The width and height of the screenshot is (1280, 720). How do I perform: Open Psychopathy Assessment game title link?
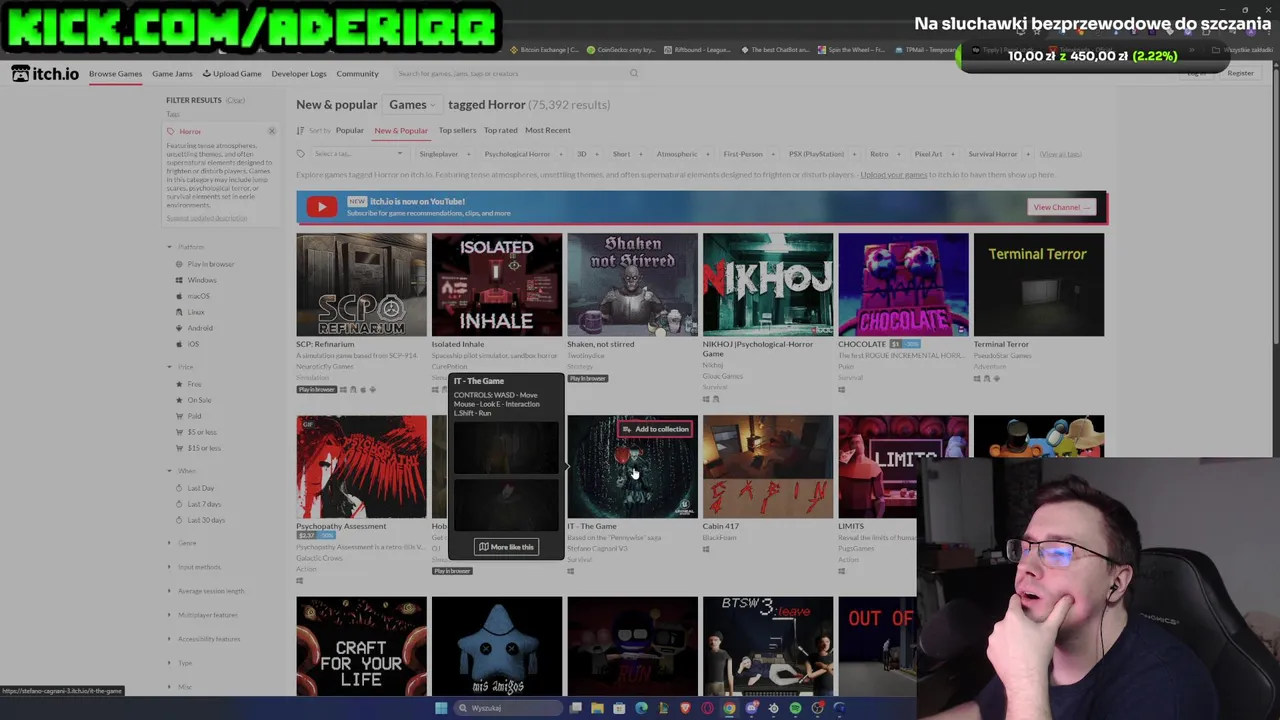coord(341,526)
